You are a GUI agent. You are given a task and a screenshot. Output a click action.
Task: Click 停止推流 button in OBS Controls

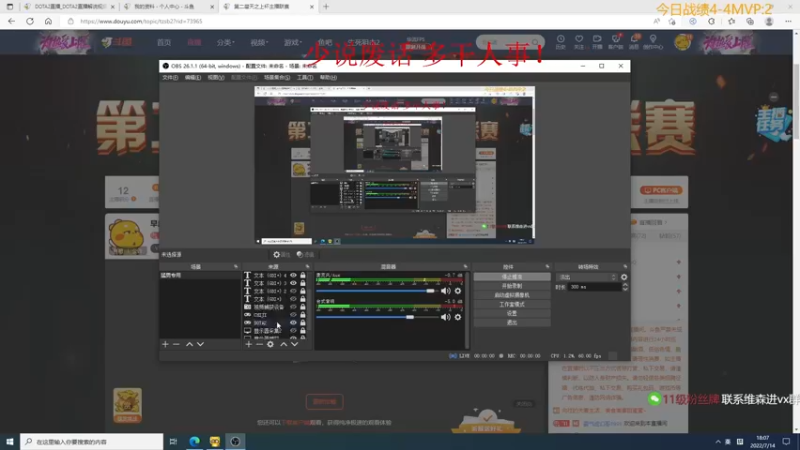tap(512, 277)
